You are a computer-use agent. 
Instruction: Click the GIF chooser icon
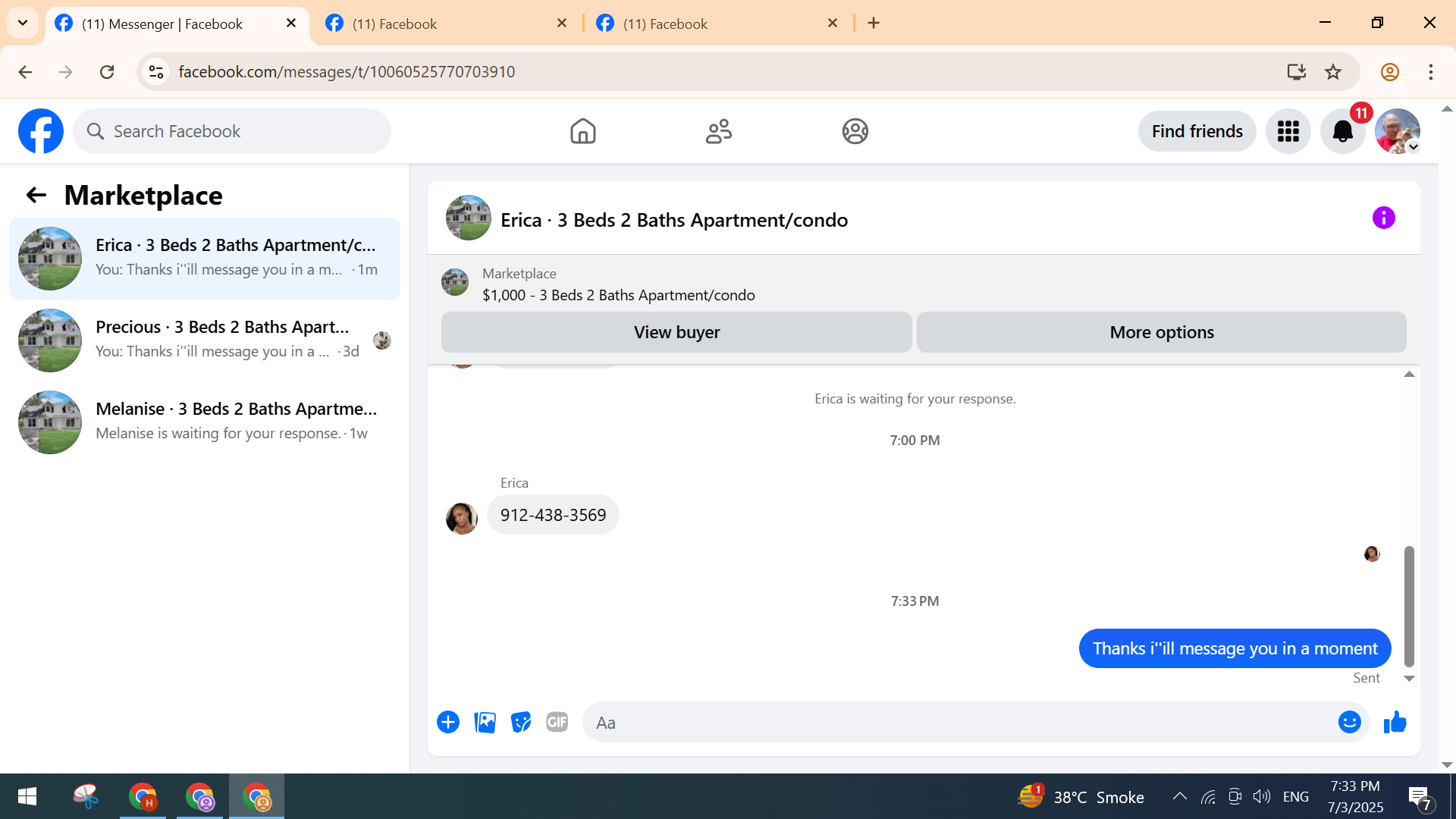point(557,722)
